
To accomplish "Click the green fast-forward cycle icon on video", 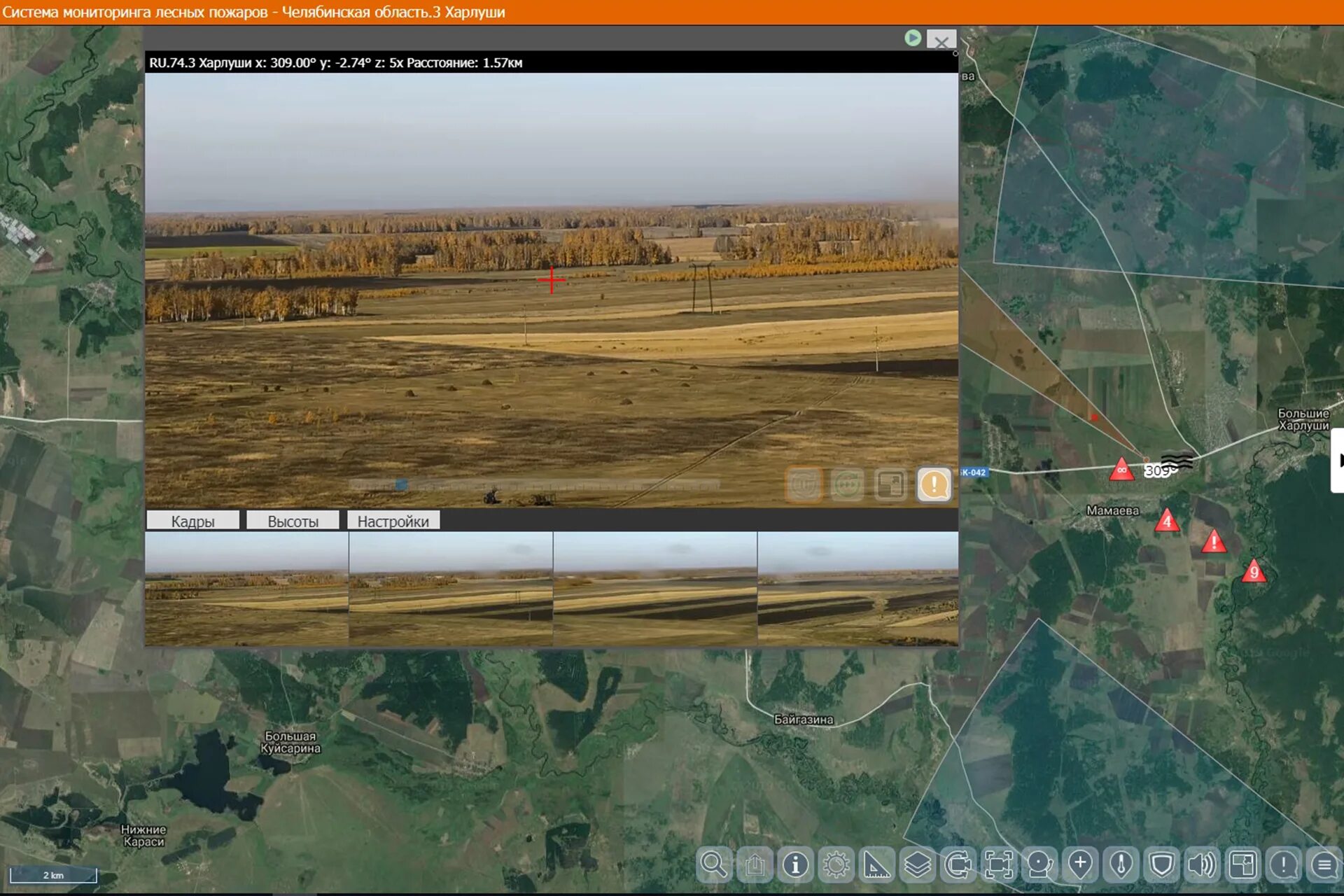I will pos(847,484).
